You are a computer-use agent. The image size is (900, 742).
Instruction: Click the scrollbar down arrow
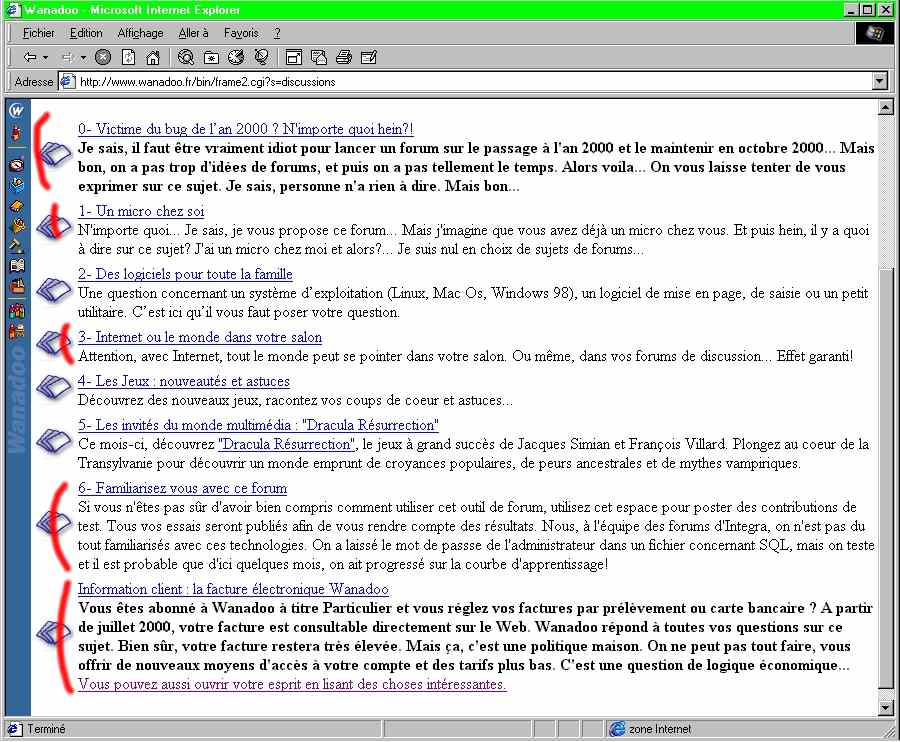tap(886, 708)
